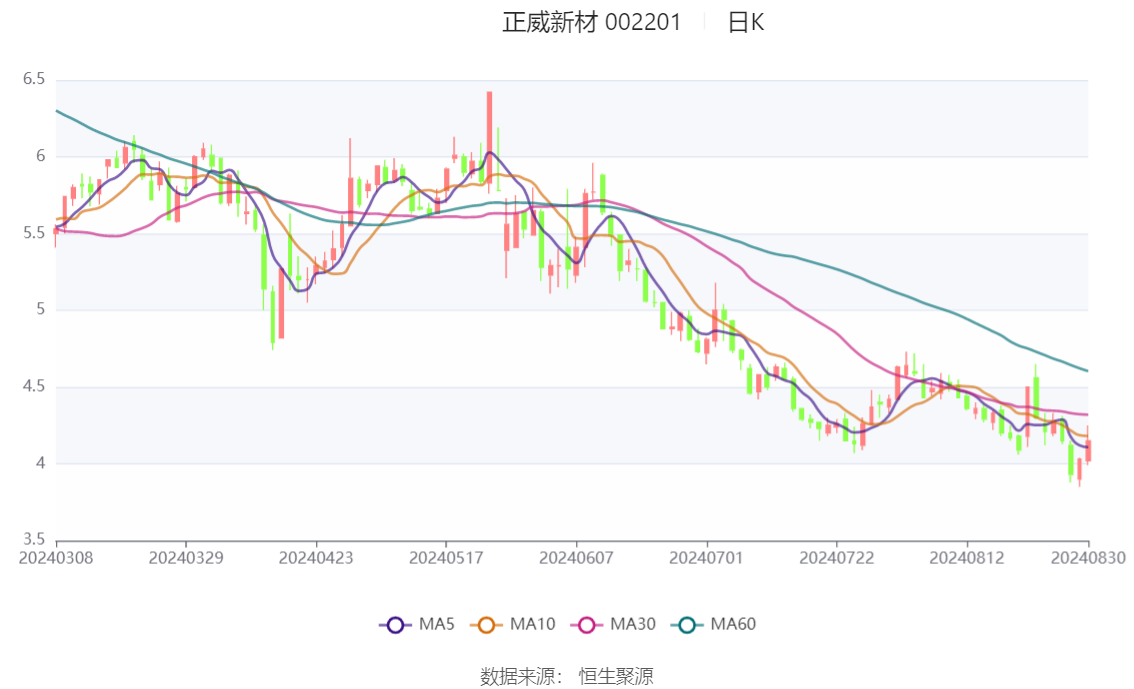Click the last candlestick on 20240830
The width and height of the screenshot is (1134, 689).
click(x=1088, y=450)
